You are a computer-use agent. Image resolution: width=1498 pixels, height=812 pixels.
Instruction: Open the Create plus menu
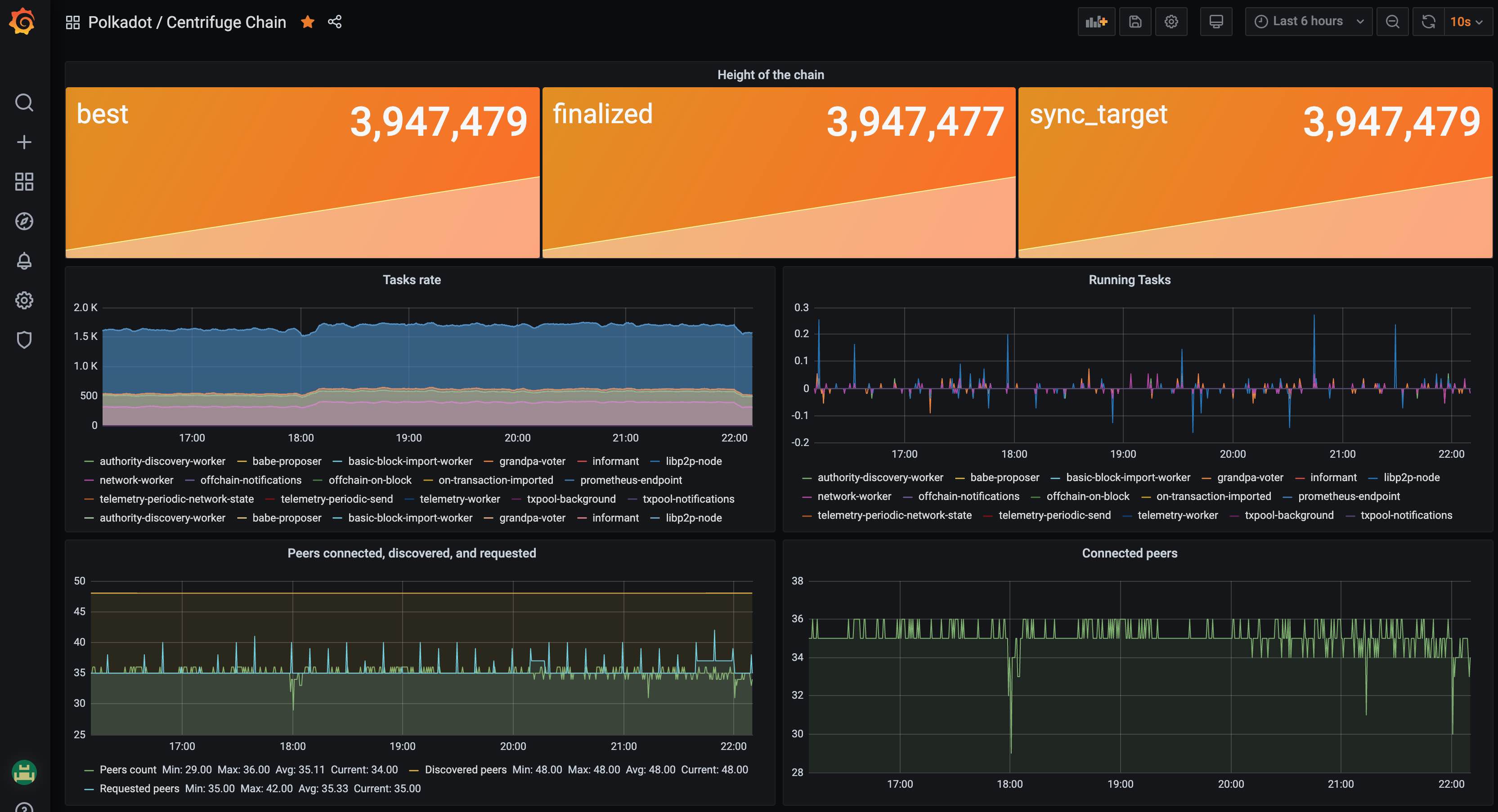pos(24,143)
